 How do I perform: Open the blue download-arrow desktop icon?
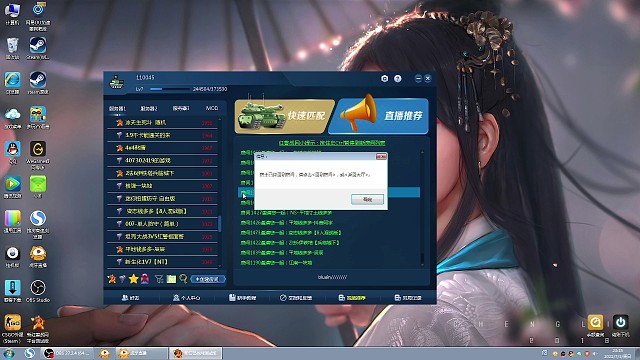pos(12,291)
